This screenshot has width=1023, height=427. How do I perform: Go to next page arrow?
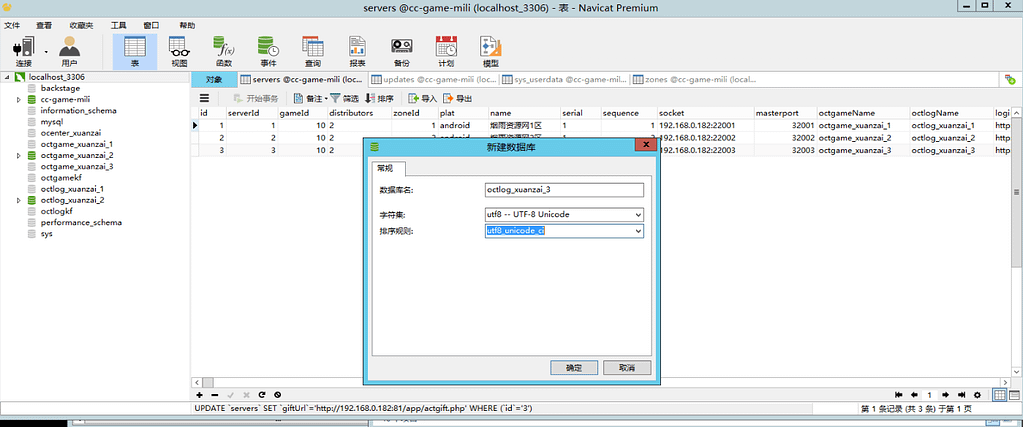click(x=947, y=395)
